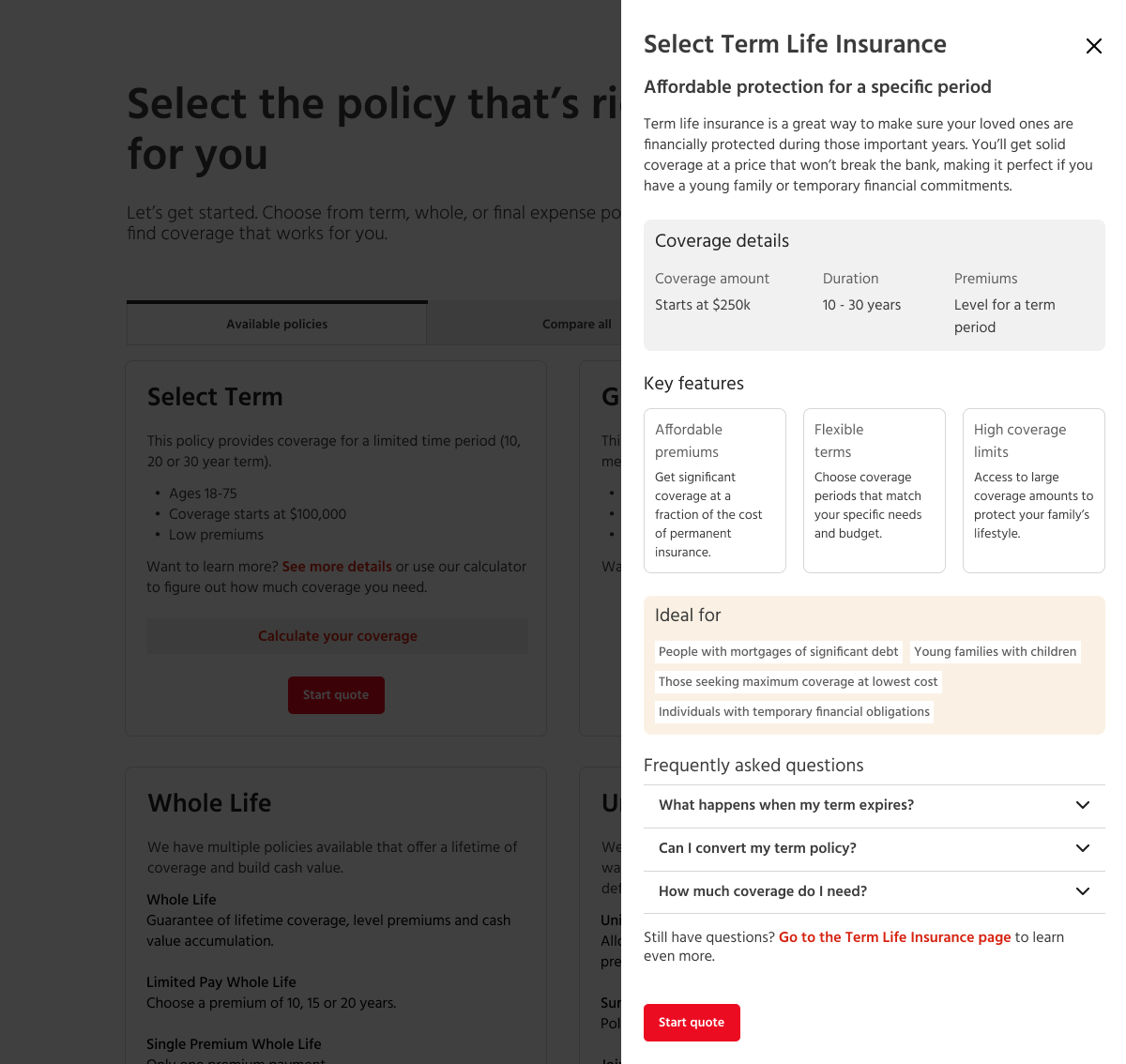Select the Whole Life policy card heading
The image size is (1126, 1064).
208,804
